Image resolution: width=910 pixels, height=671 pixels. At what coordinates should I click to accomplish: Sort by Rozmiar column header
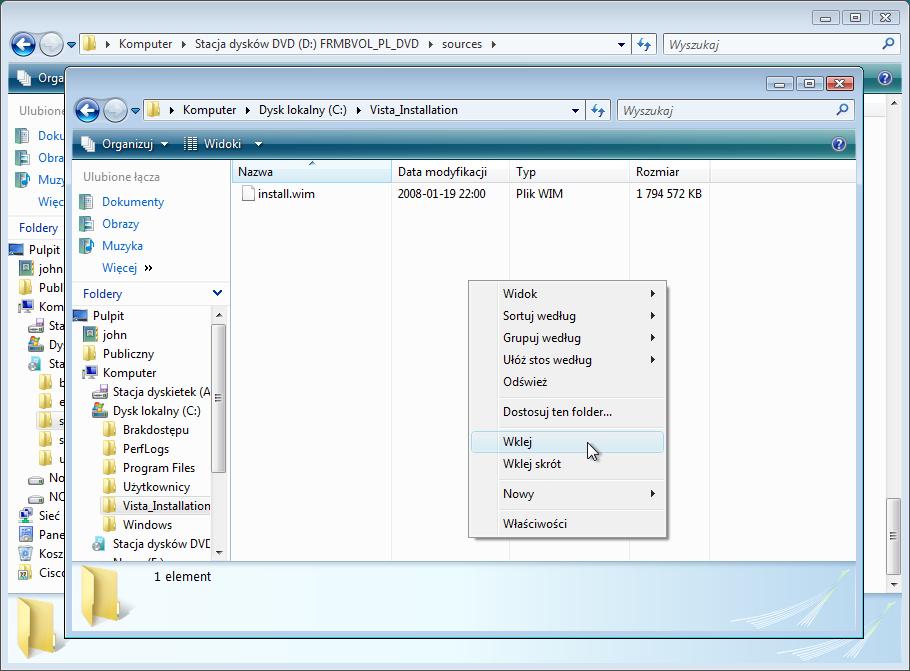pyautogui.click(x=669, y=172)
